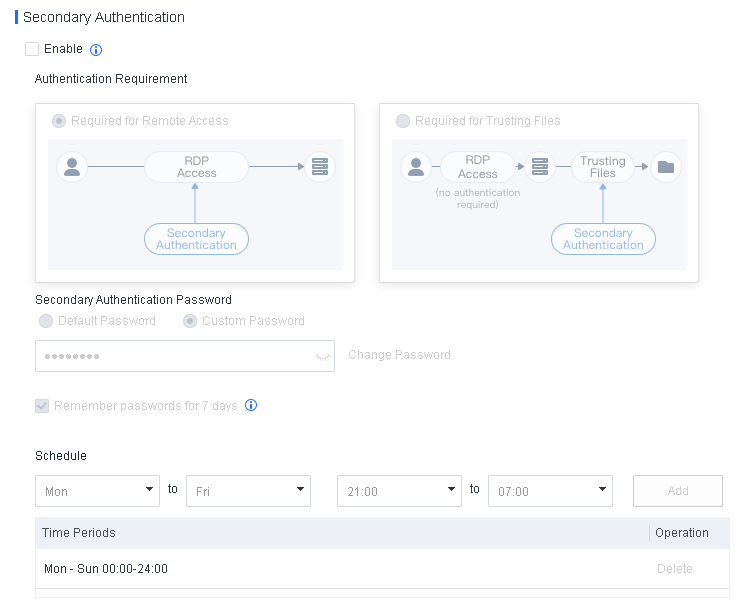Choose Custom Password radio button

(x=190, y=321)
